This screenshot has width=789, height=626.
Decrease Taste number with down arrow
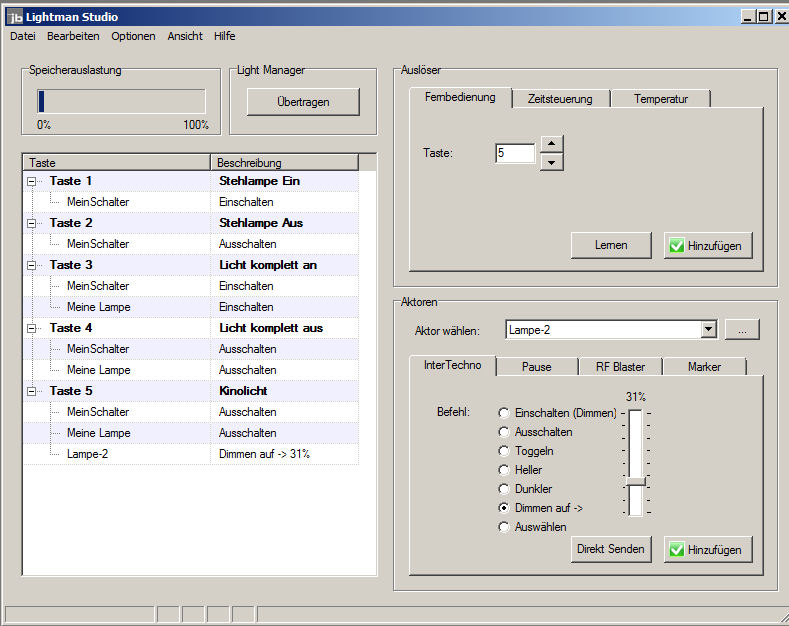tap(551, 162)
